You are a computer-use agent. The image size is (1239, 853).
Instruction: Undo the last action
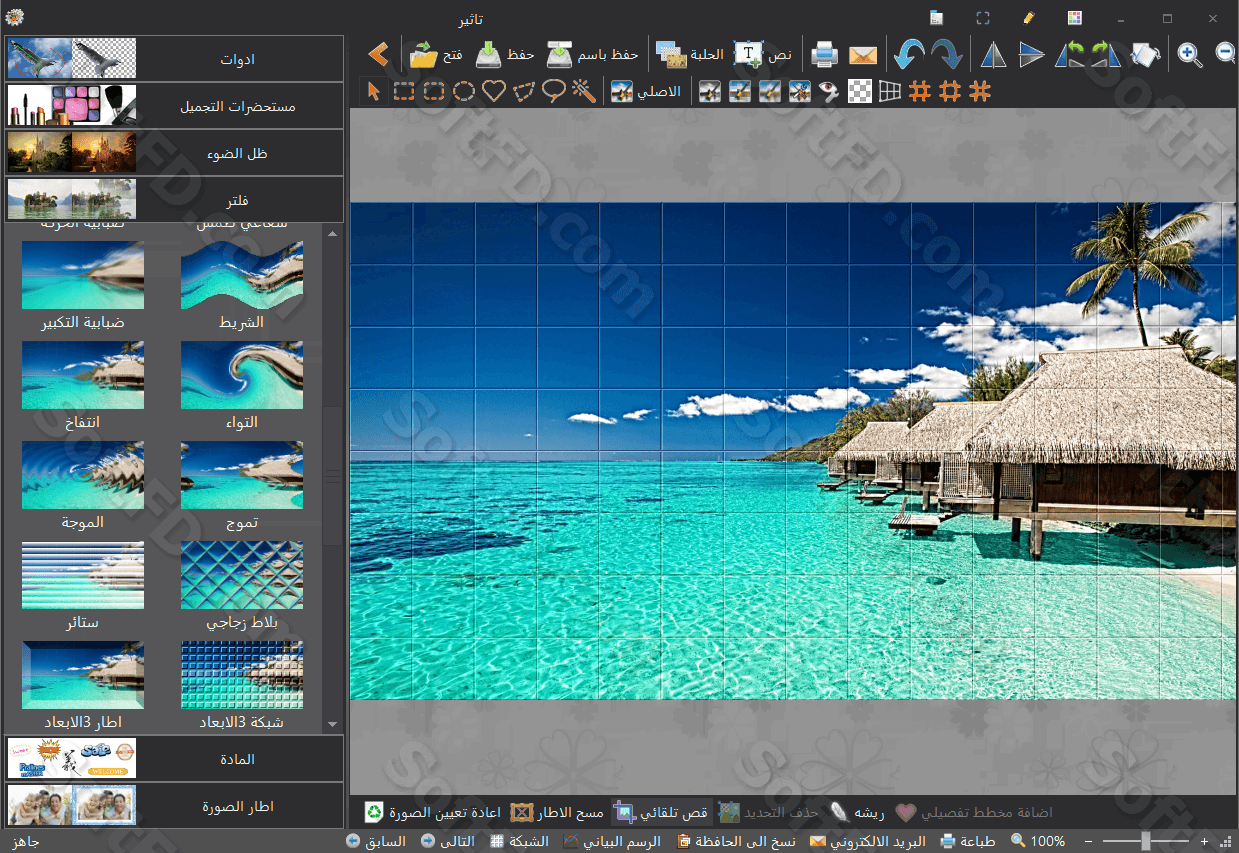pyautogui.click(x=909, y=54)
